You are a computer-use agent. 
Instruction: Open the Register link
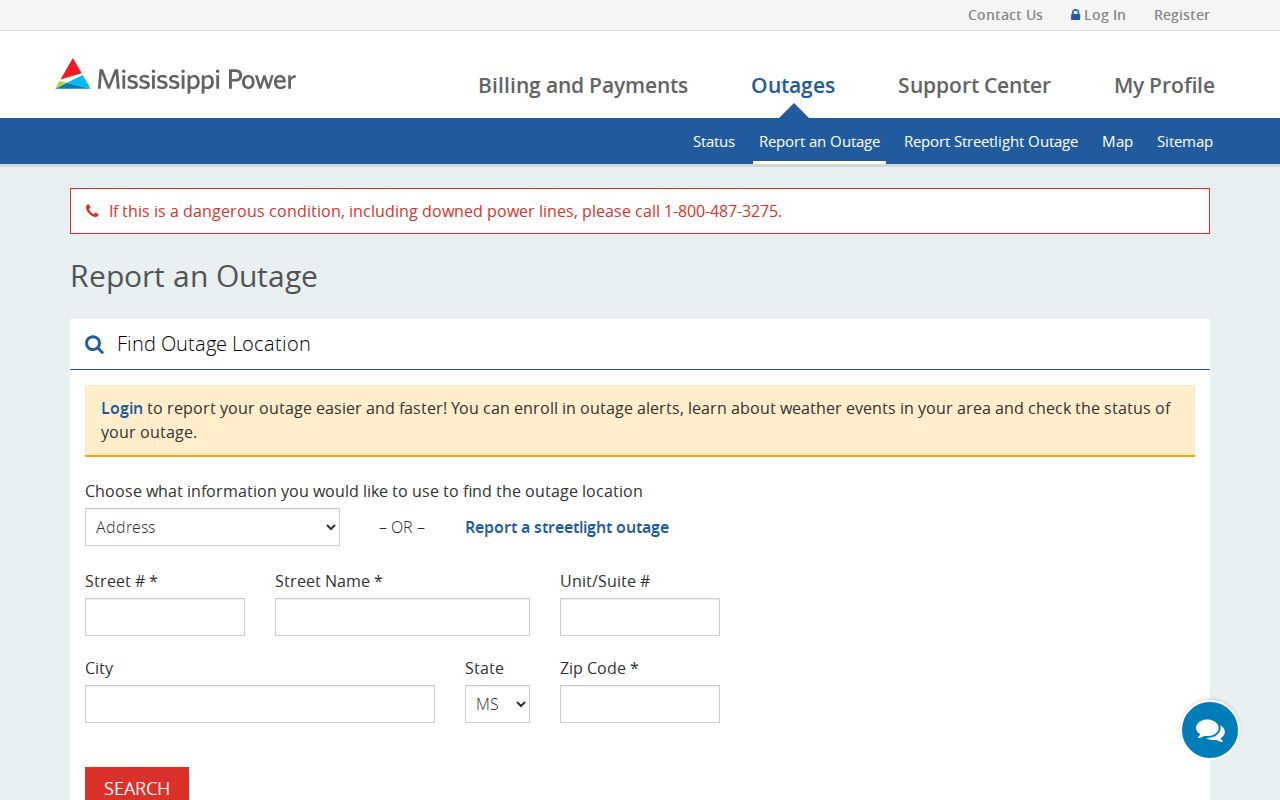coord(1182,15)
